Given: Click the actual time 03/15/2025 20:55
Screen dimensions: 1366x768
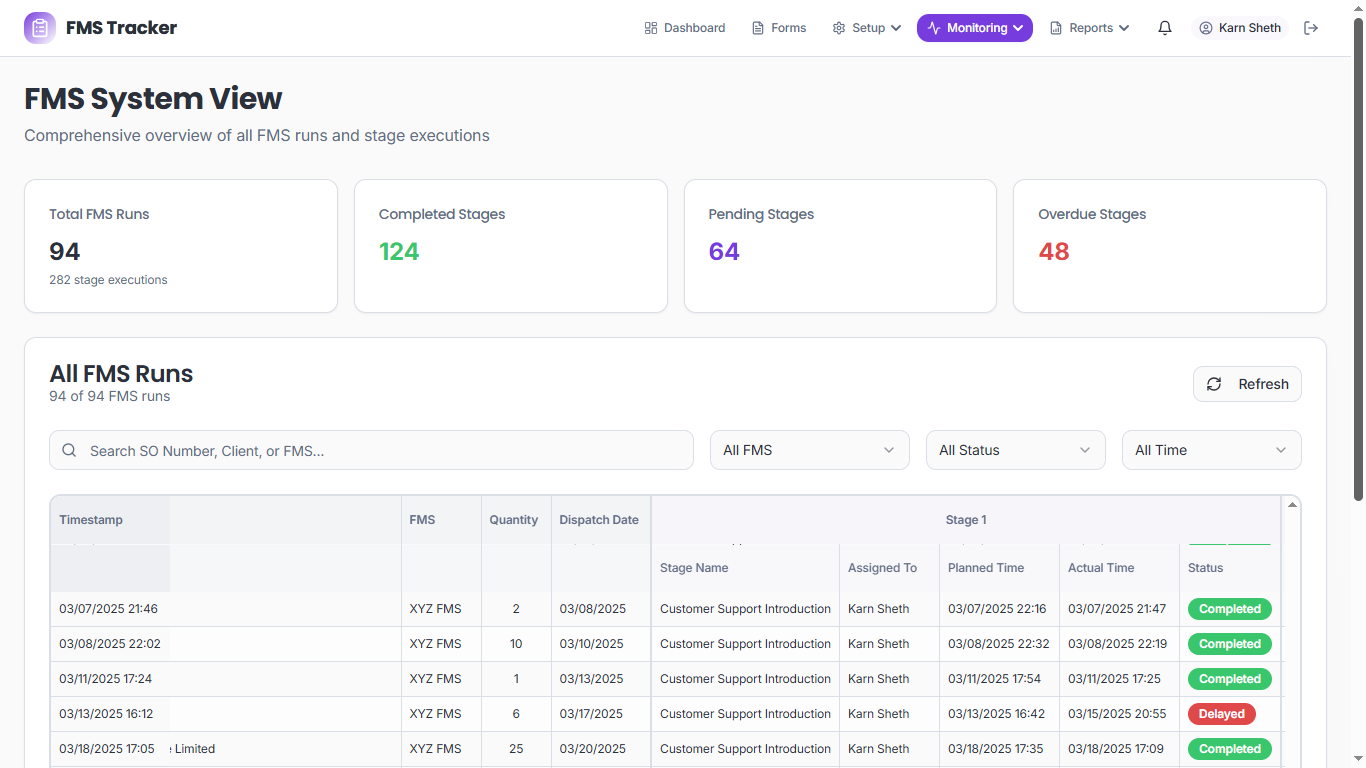Looking at the screenshot, I should coord(1117,714).
